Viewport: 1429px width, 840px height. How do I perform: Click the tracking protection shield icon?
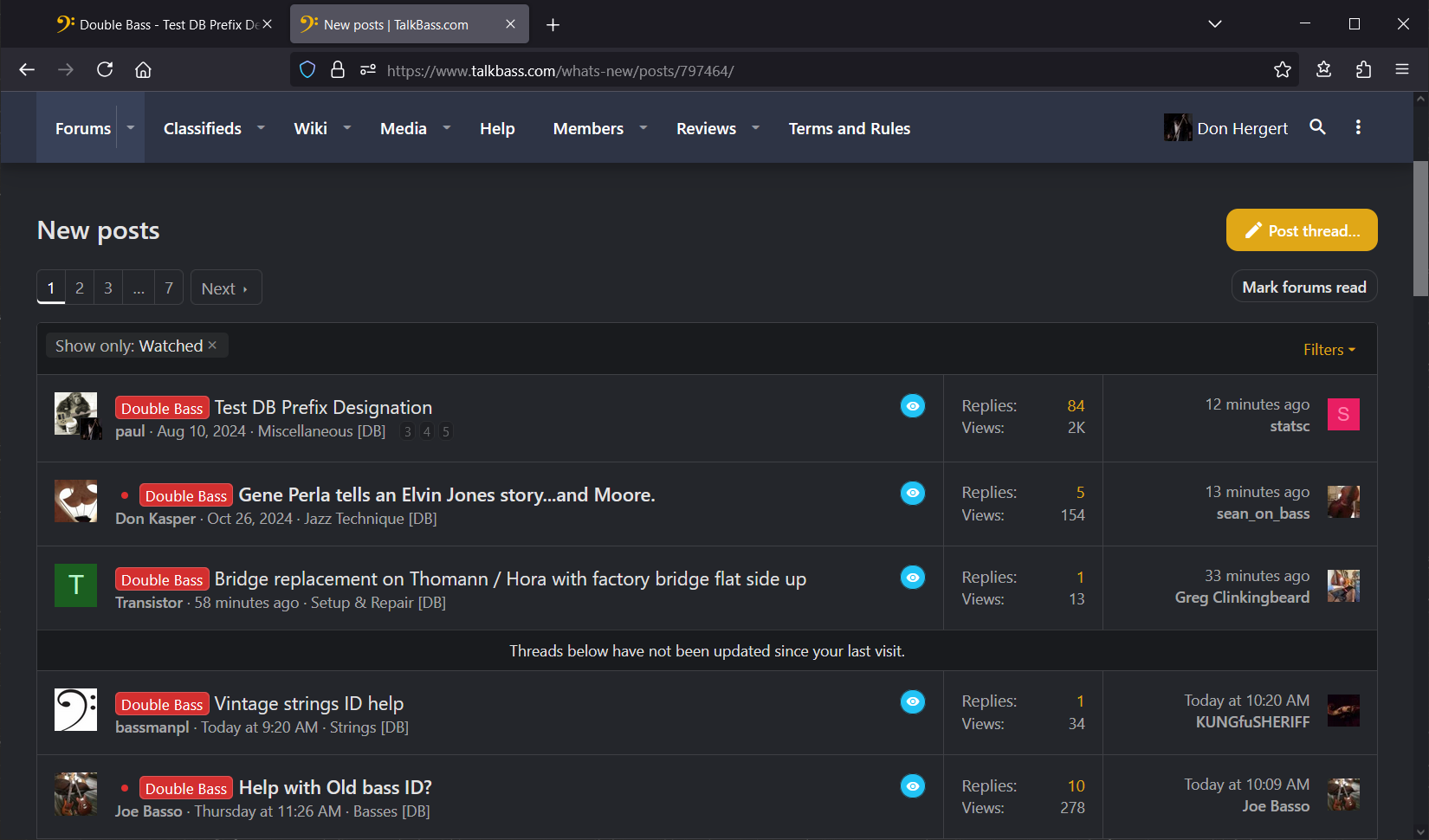[307, 69]
